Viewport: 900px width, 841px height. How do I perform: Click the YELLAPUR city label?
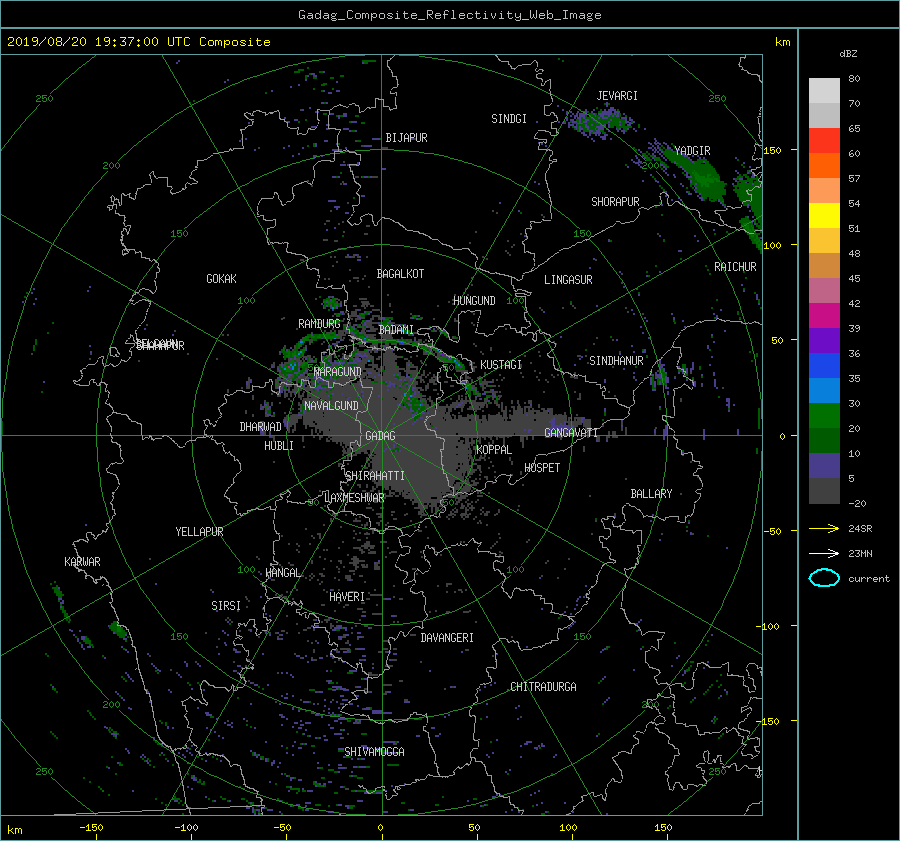pos(199,532)
